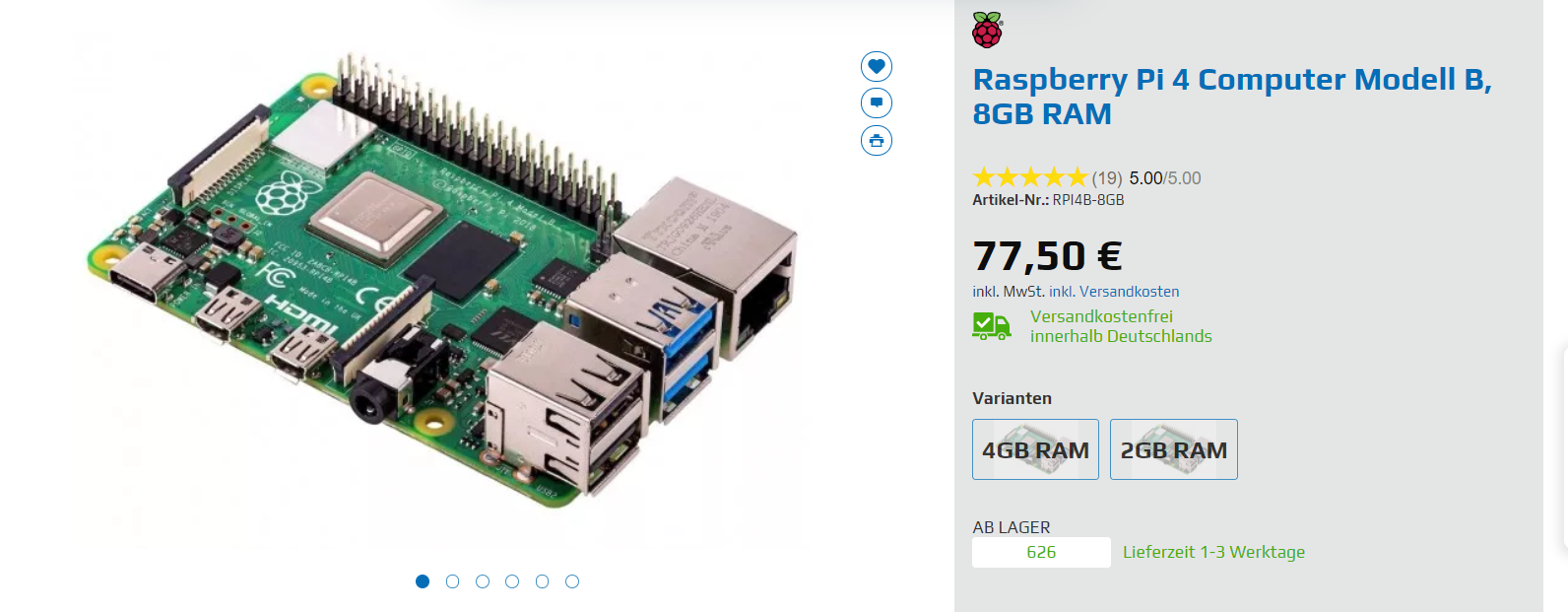This screenshot has width=1568, height=612.
Task: Select the 2GB RAM variant
Action: pos(1174,449)
